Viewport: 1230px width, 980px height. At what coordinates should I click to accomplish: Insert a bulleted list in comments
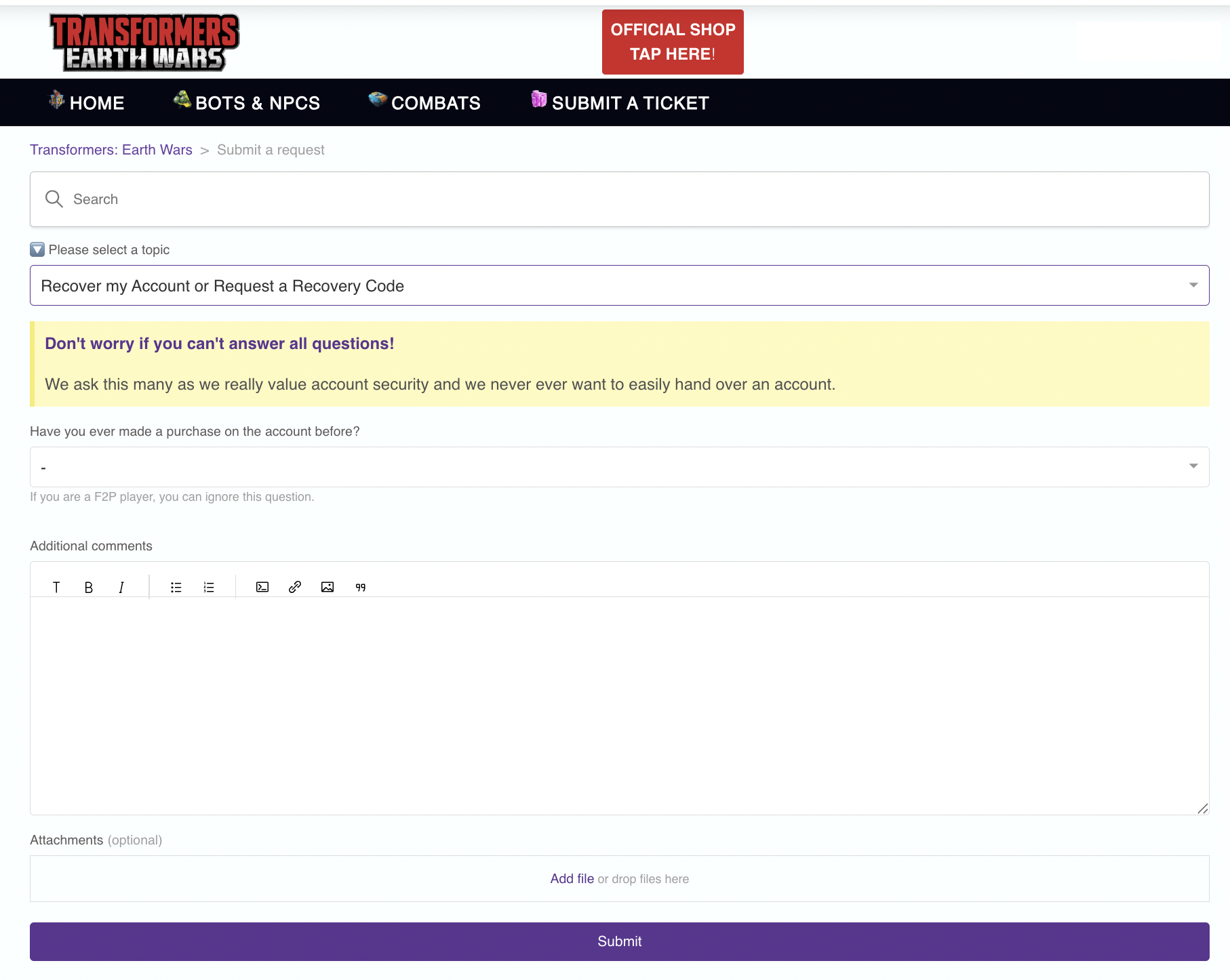[x=176, y=587]
